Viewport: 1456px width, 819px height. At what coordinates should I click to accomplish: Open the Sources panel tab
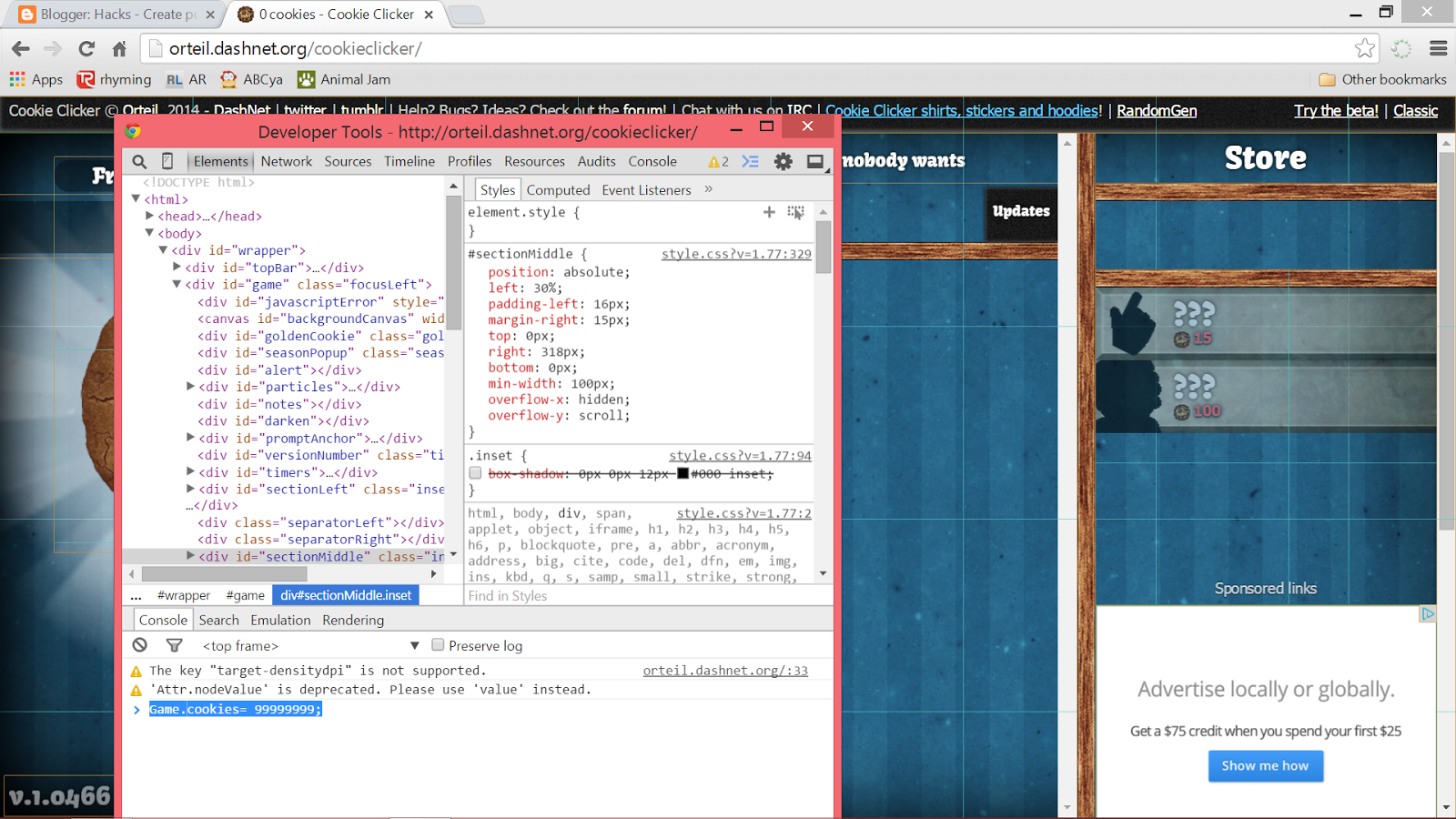coord(348,161)
